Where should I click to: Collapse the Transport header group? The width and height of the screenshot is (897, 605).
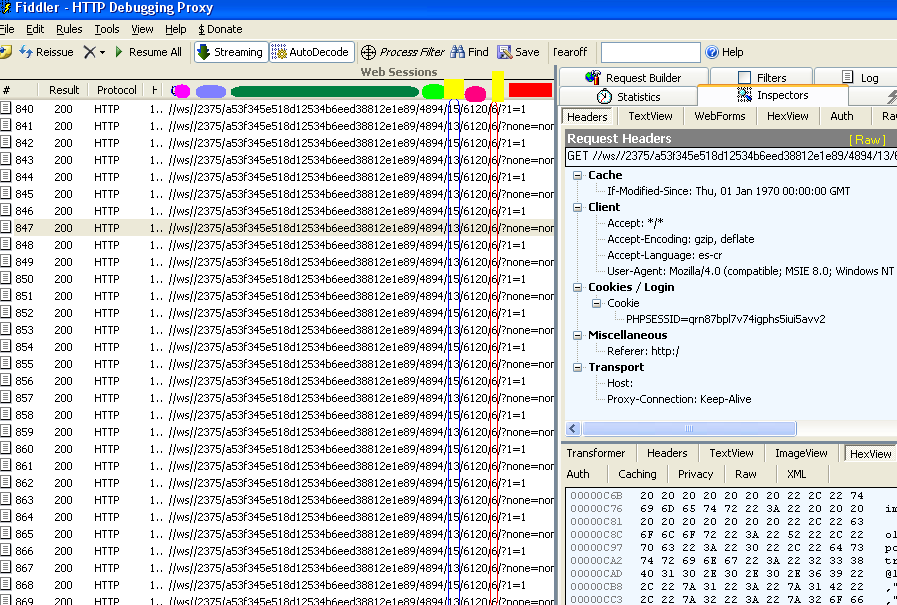pos(577,368)
